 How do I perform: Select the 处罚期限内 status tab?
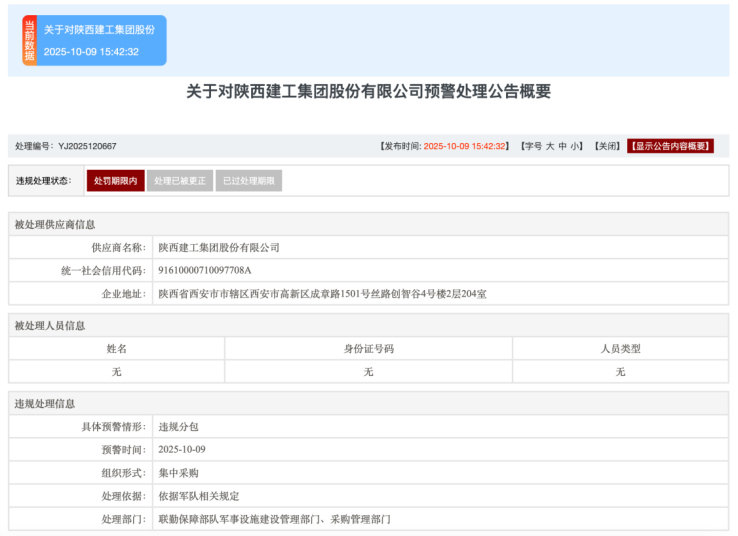point(116,181)
